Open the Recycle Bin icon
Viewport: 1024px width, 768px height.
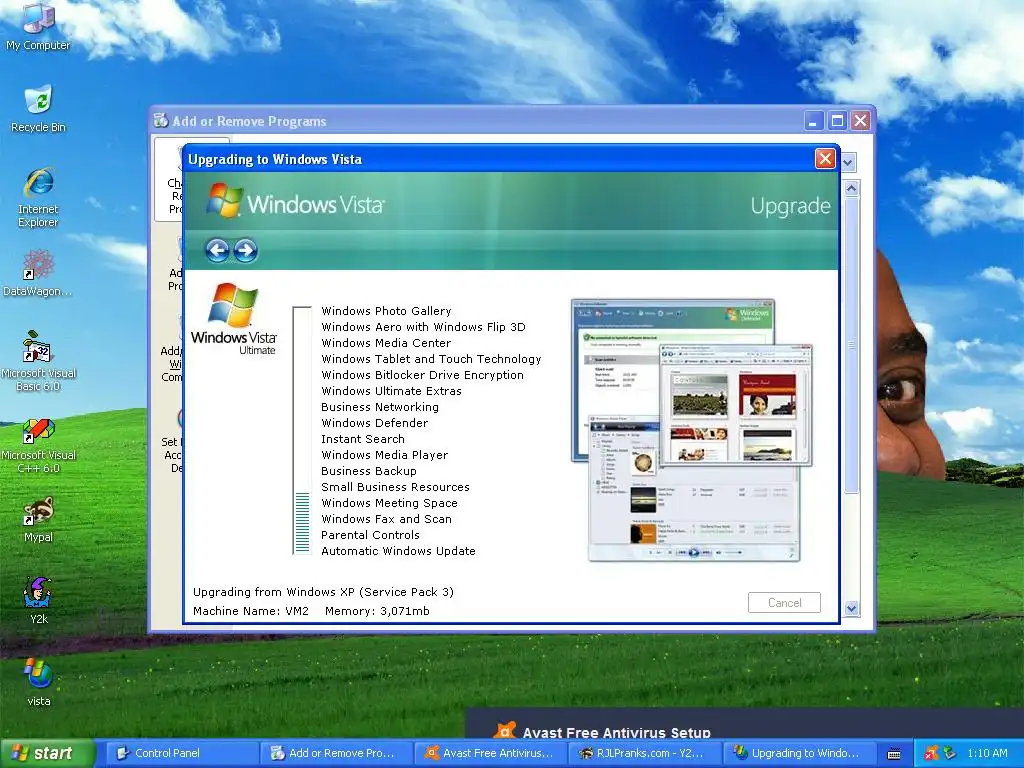tap(38, 108)
